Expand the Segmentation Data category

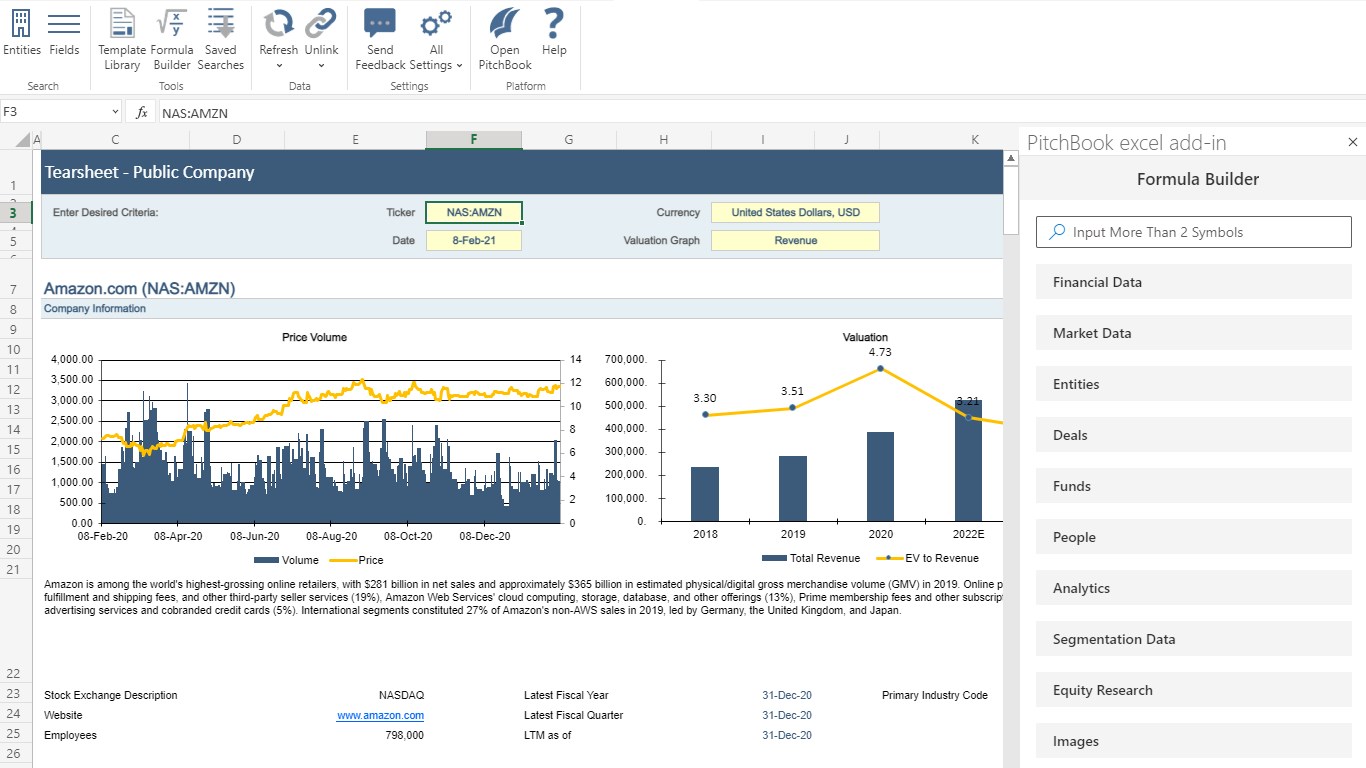pyautogui.click(x=1193, y=639)
